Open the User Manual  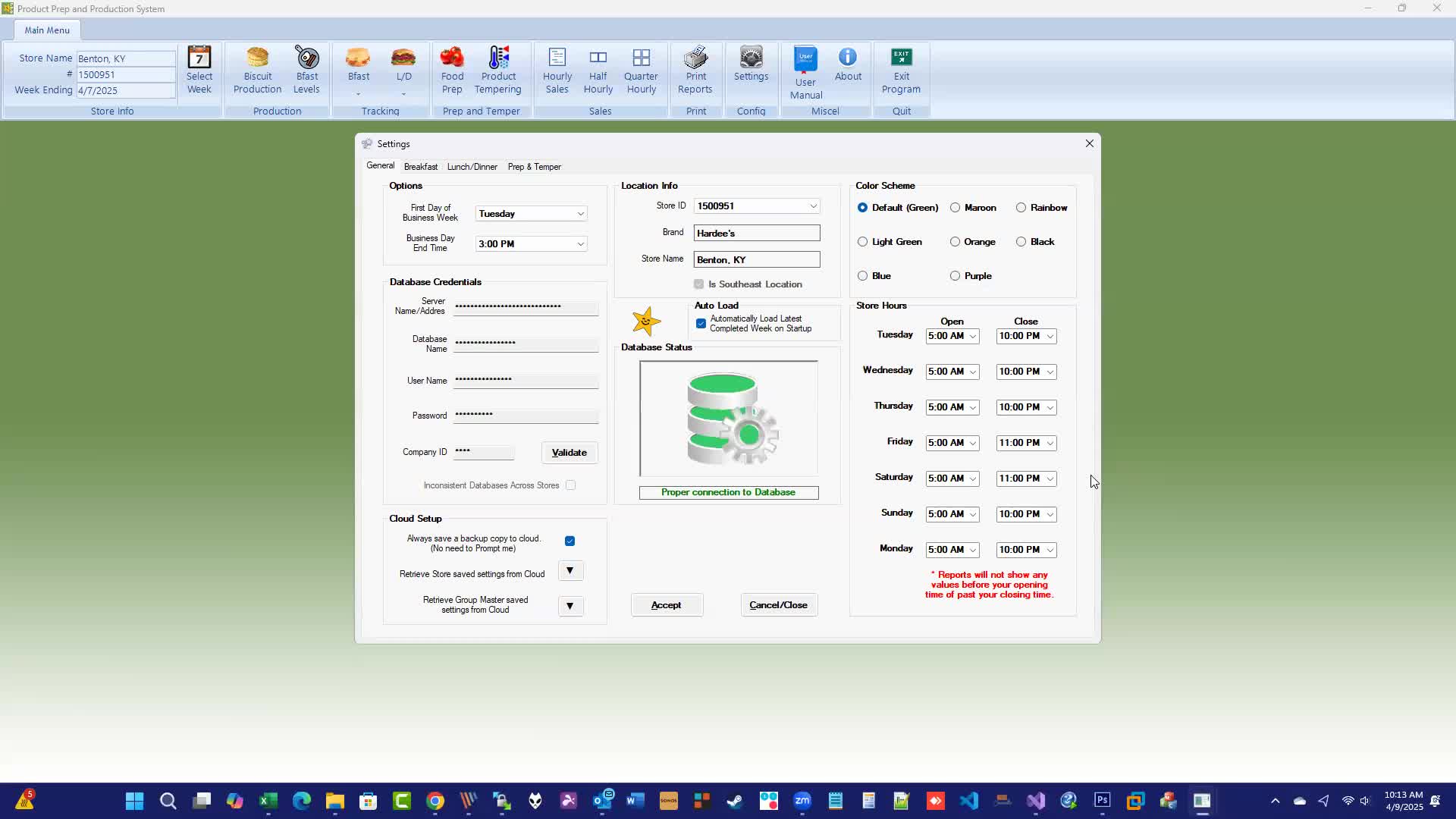[x=806, y=74]
